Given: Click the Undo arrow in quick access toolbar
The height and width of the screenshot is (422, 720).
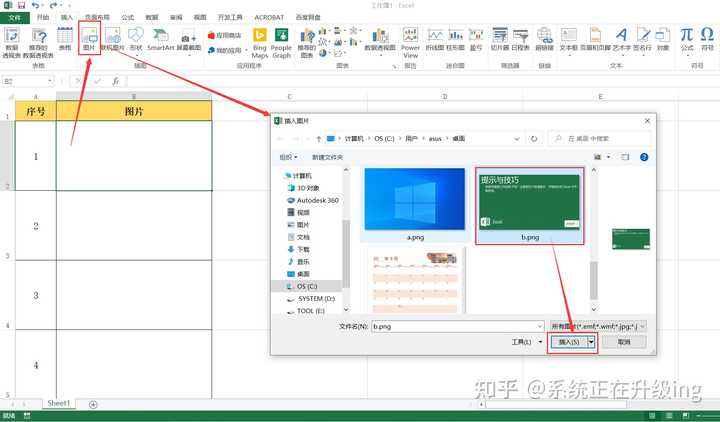Looking at the screenshot, I should tap(35, 6).
